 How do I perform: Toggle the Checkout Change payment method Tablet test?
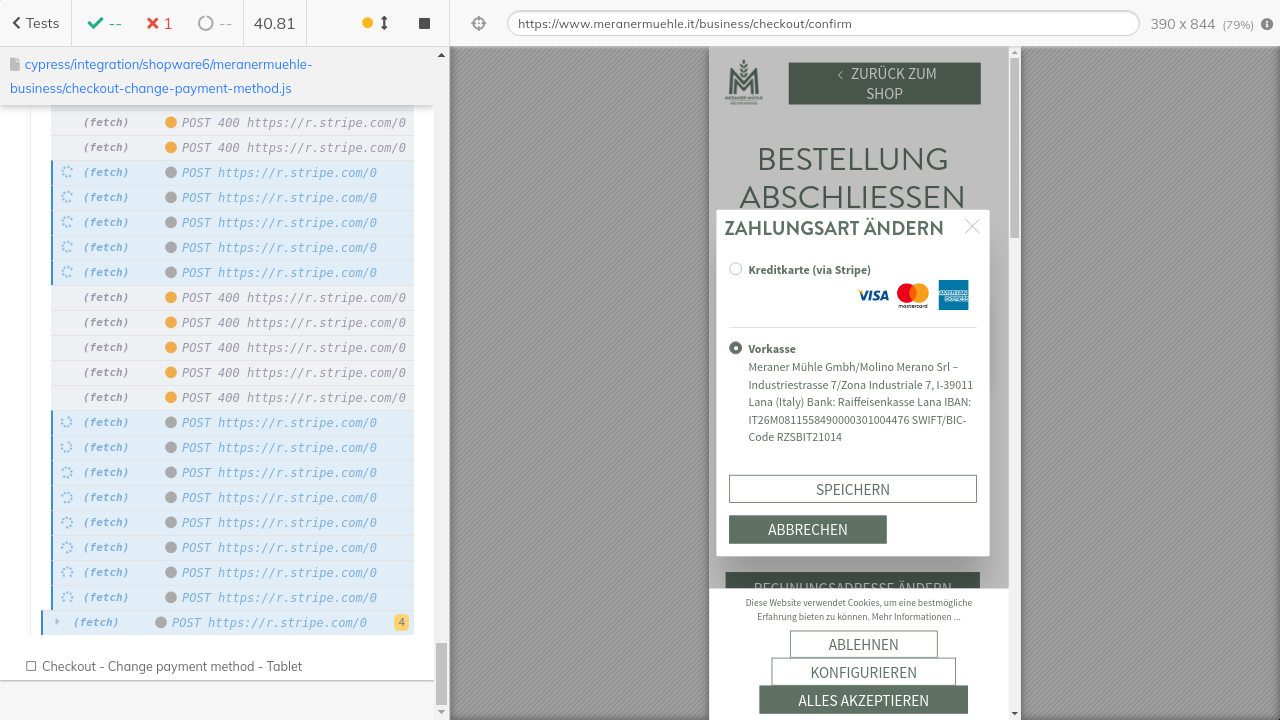pyautogui.click(x=32, y=666)
